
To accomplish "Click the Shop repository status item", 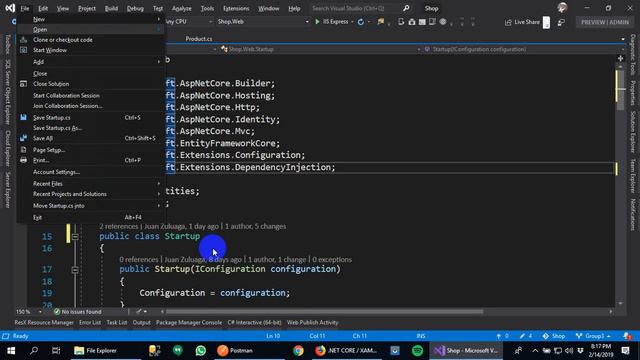I will 554,336.
